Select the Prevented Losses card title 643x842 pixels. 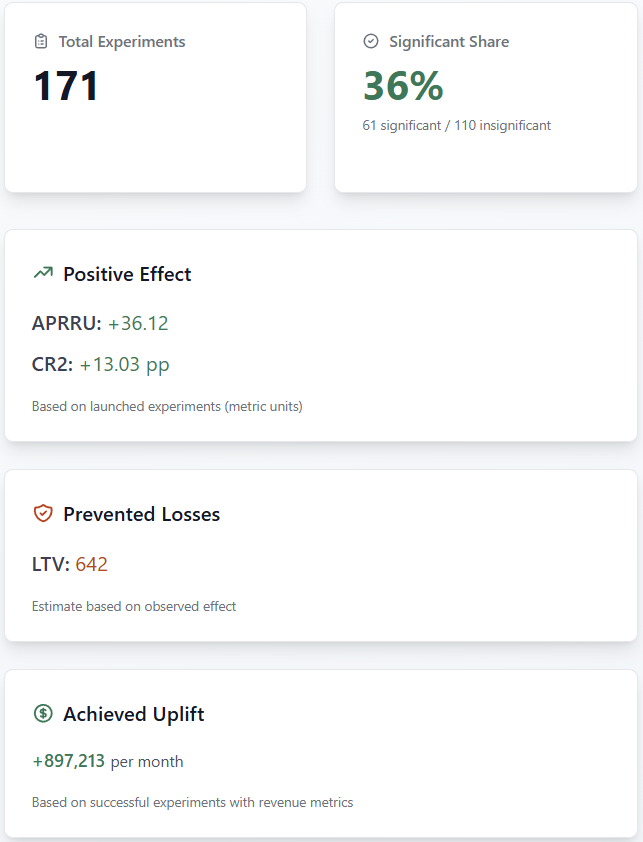(x=141, y=514)
